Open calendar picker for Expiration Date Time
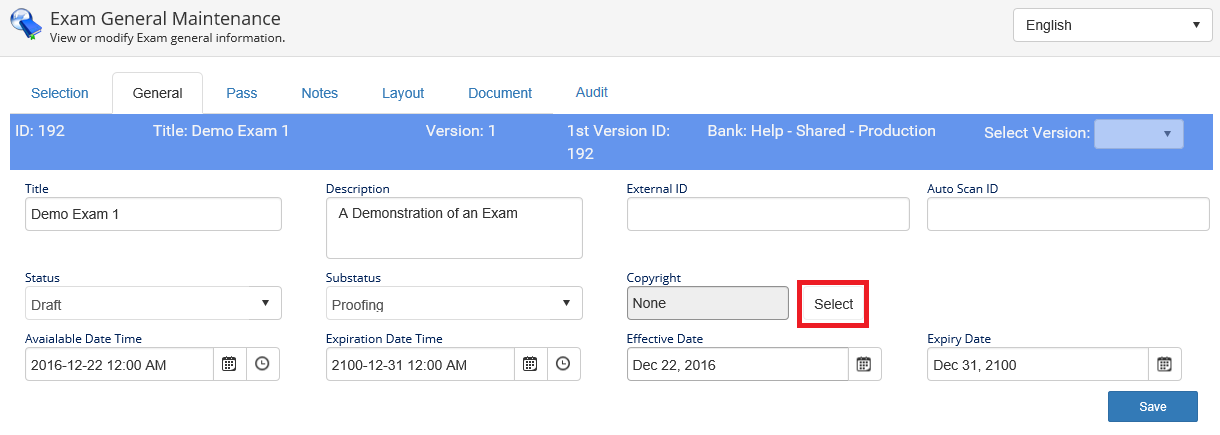Viewport: 1220px width, 435px height. tap(530, 364)
